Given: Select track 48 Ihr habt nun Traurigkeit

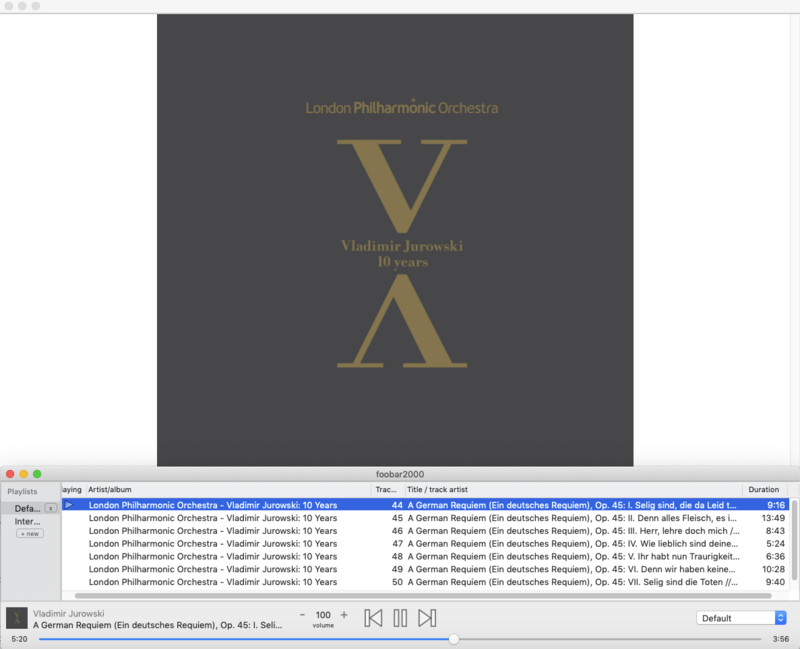Looking at the screenshot, I should pos(426,556).
